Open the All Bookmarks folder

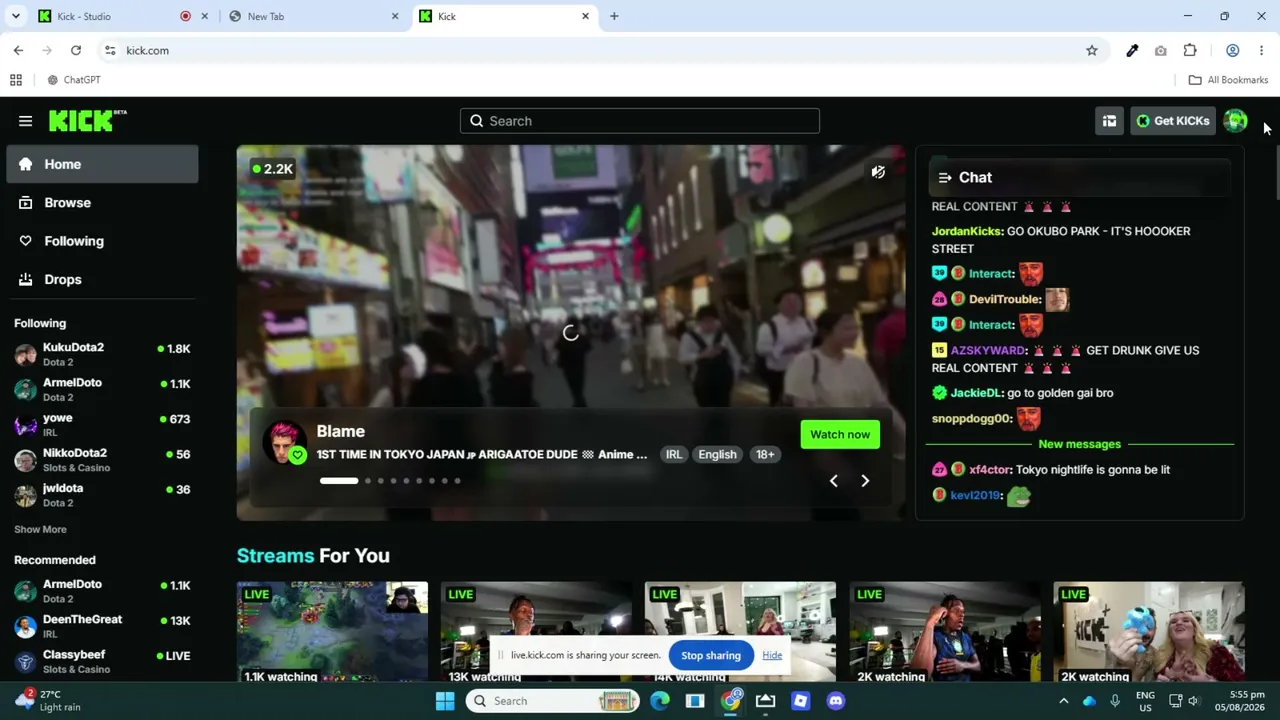tap(1228, 80)
